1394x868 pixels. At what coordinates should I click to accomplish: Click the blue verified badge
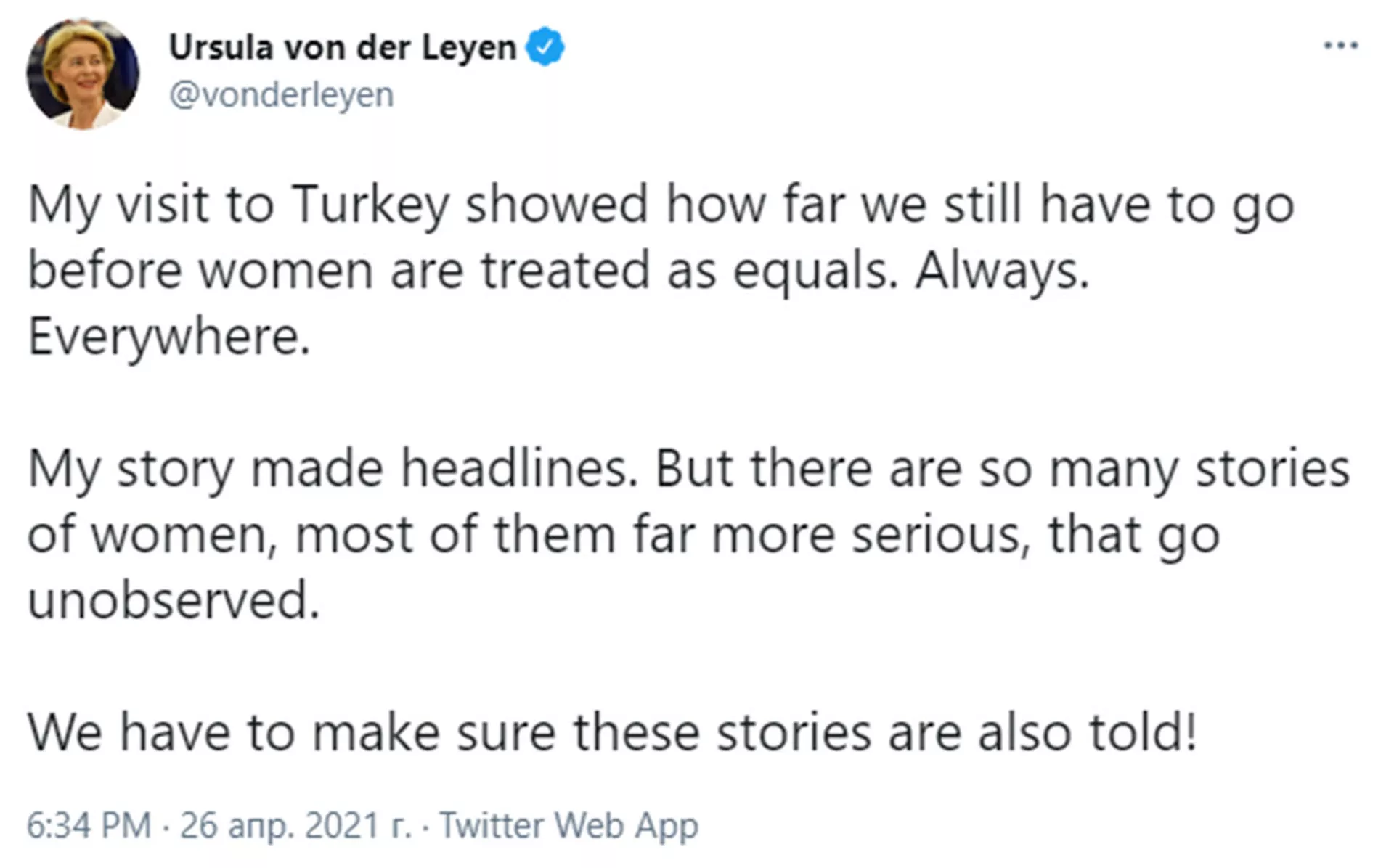tap(545, 47)
